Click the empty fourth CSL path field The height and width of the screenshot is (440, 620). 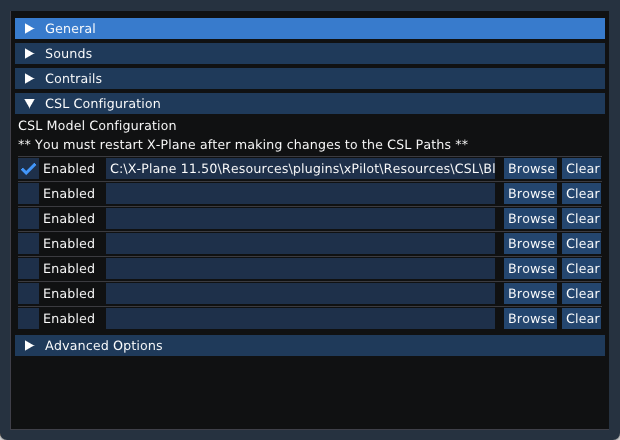click(x=300, y=244)
